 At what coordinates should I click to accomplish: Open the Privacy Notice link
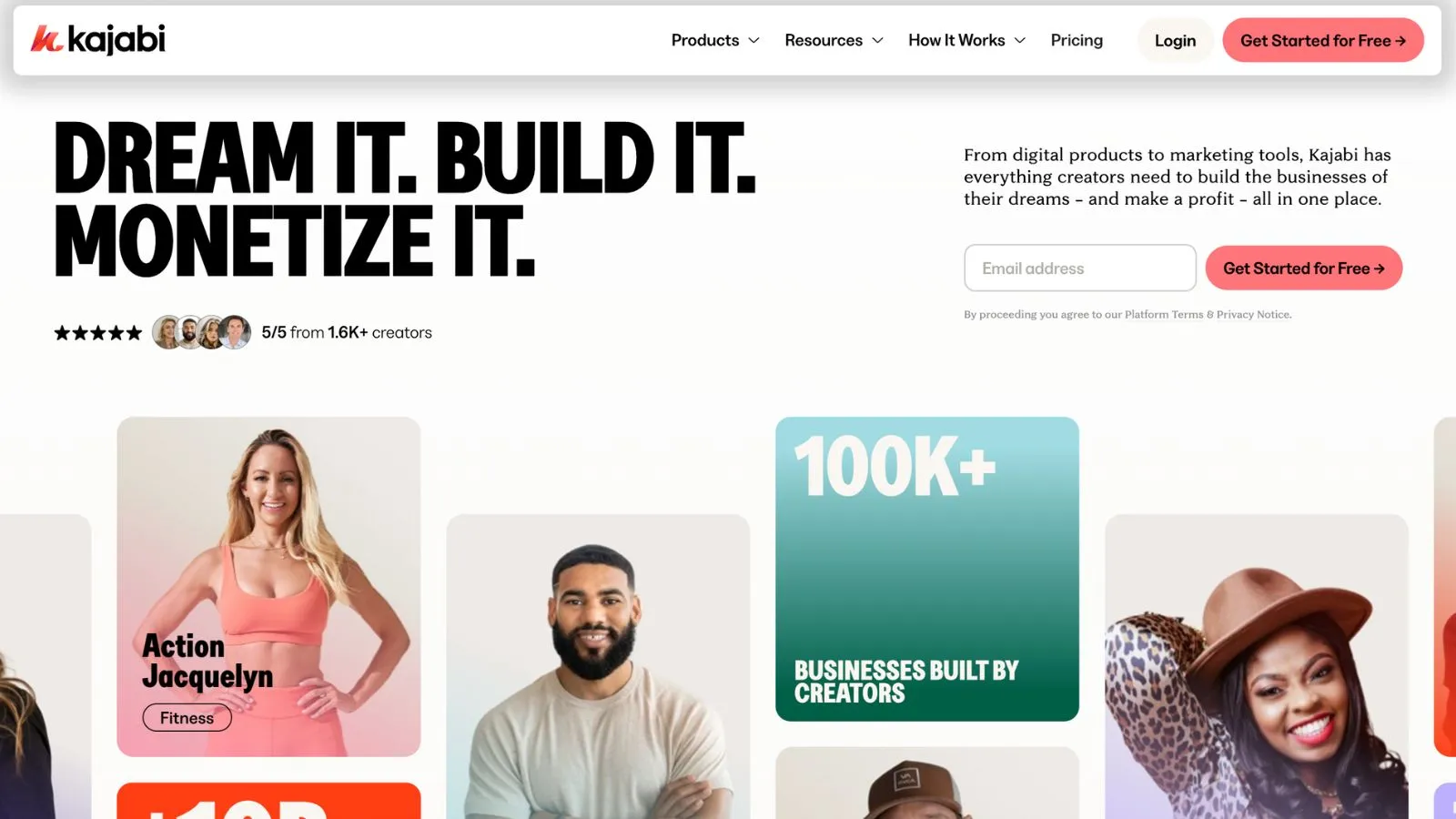pyautogui.click(x=1254, y=315)
